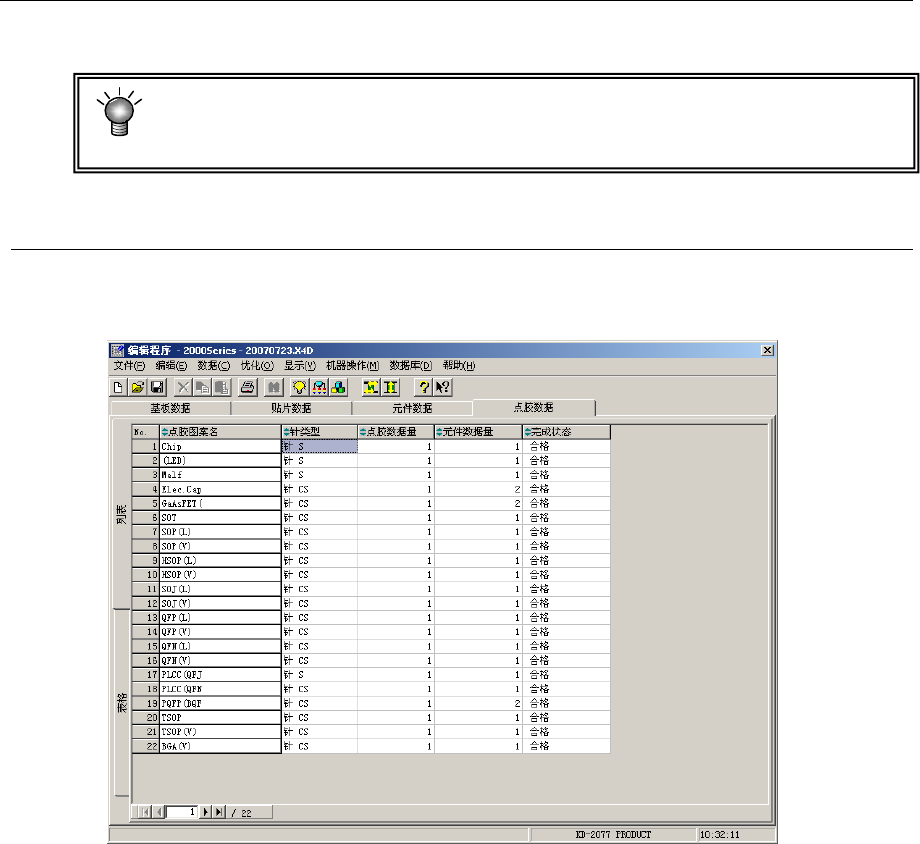Click the Cut scissors toolbar icon
The image size is (920, 844).
[x=183, y=387]
